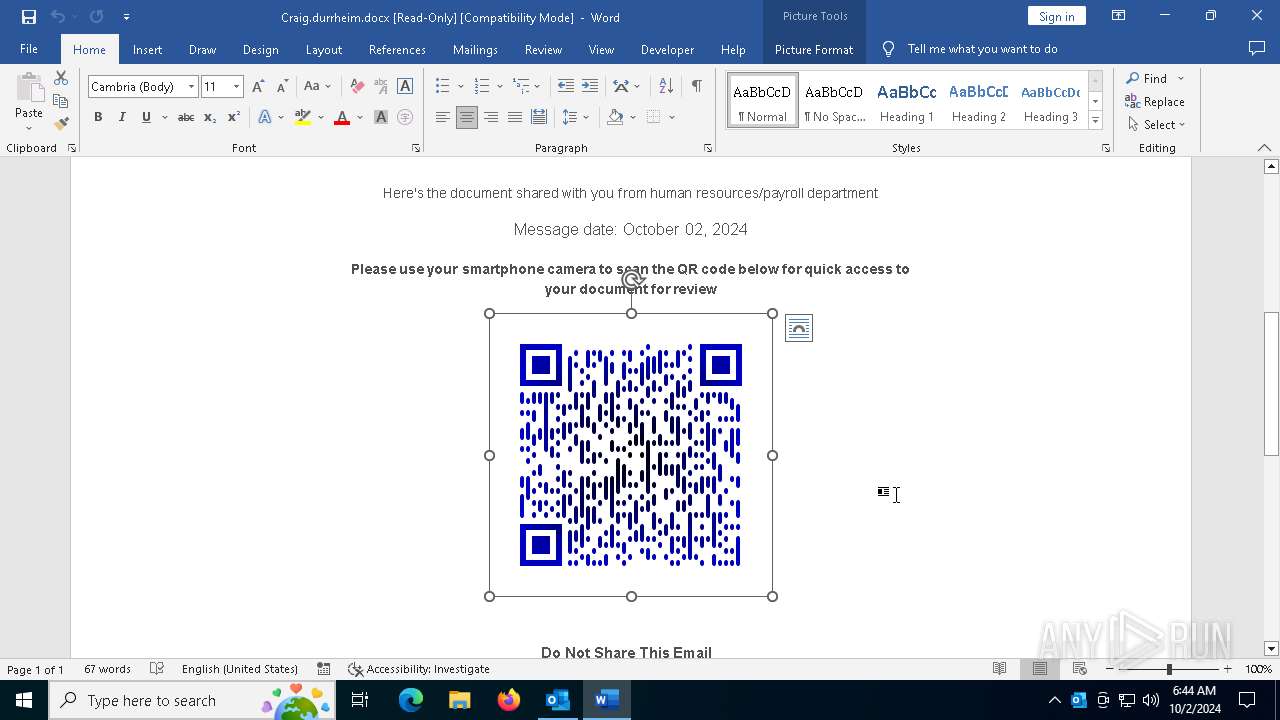This screenshot has width=1280, height=720.
Task: Click the Text Highlight Color button
Action: coord(303,117)
